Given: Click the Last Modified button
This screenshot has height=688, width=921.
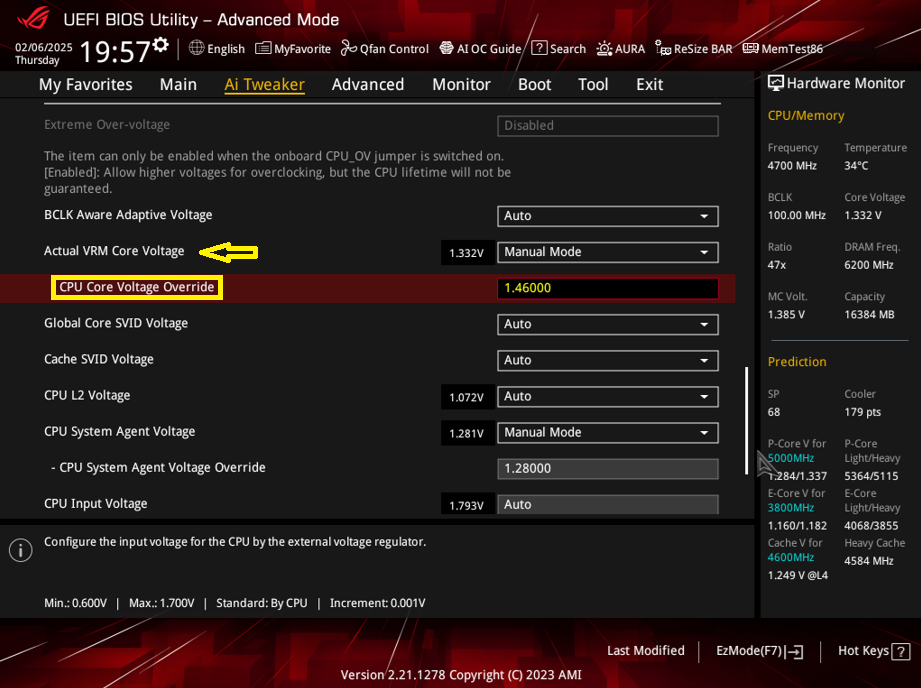Looking at the screenshot, I should tap(645, 651).
